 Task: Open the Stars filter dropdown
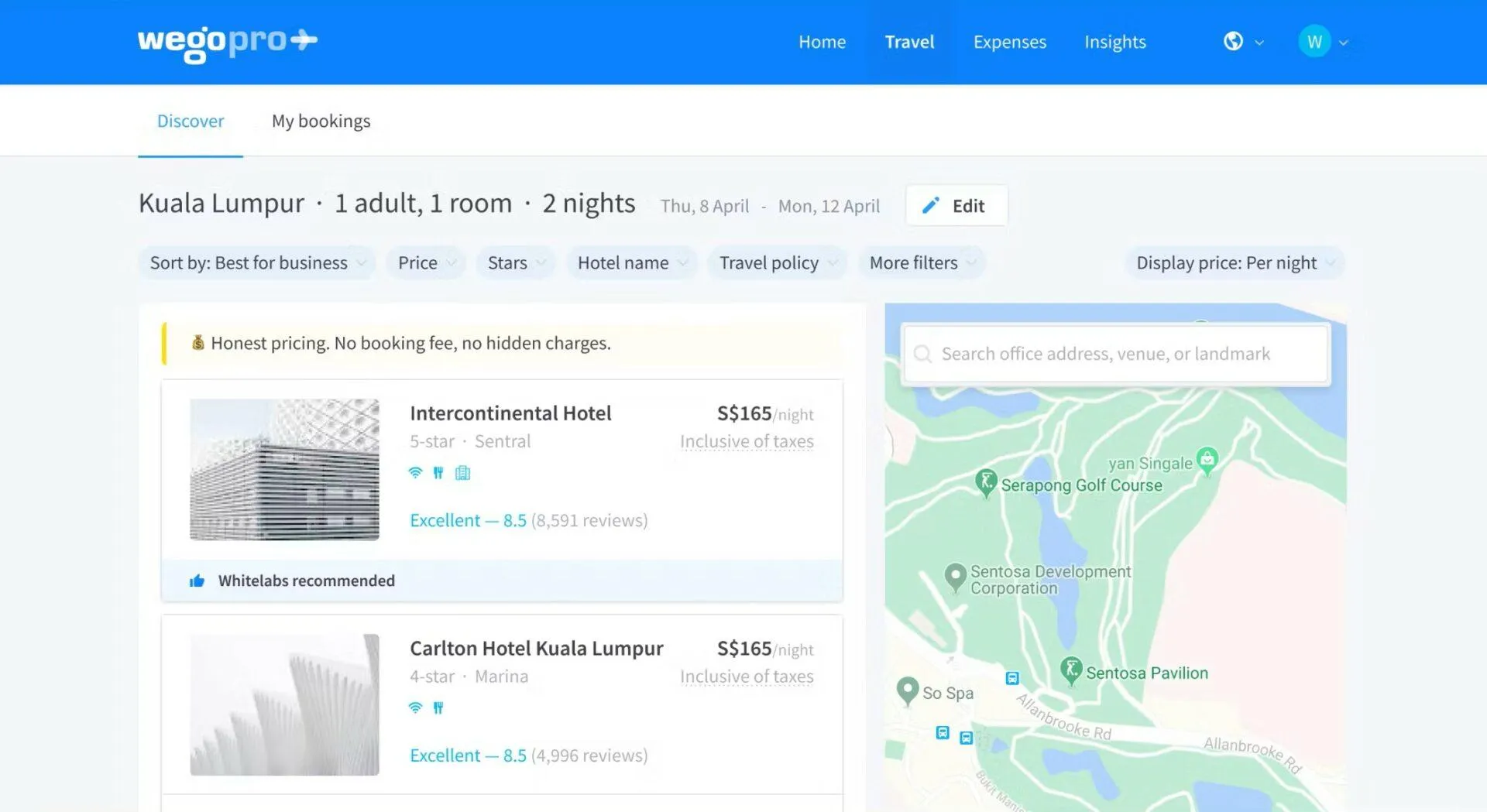coord(516,262)
